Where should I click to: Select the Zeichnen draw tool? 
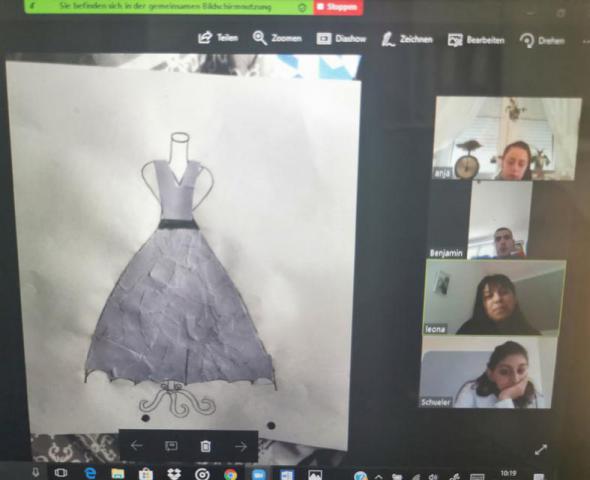[407, 39]
